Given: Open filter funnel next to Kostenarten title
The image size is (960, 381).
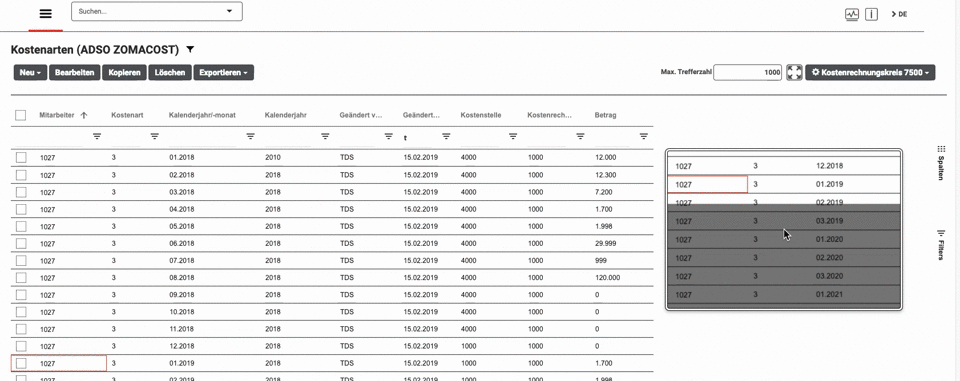Looking at the screenshot, I should pos(190,49).
